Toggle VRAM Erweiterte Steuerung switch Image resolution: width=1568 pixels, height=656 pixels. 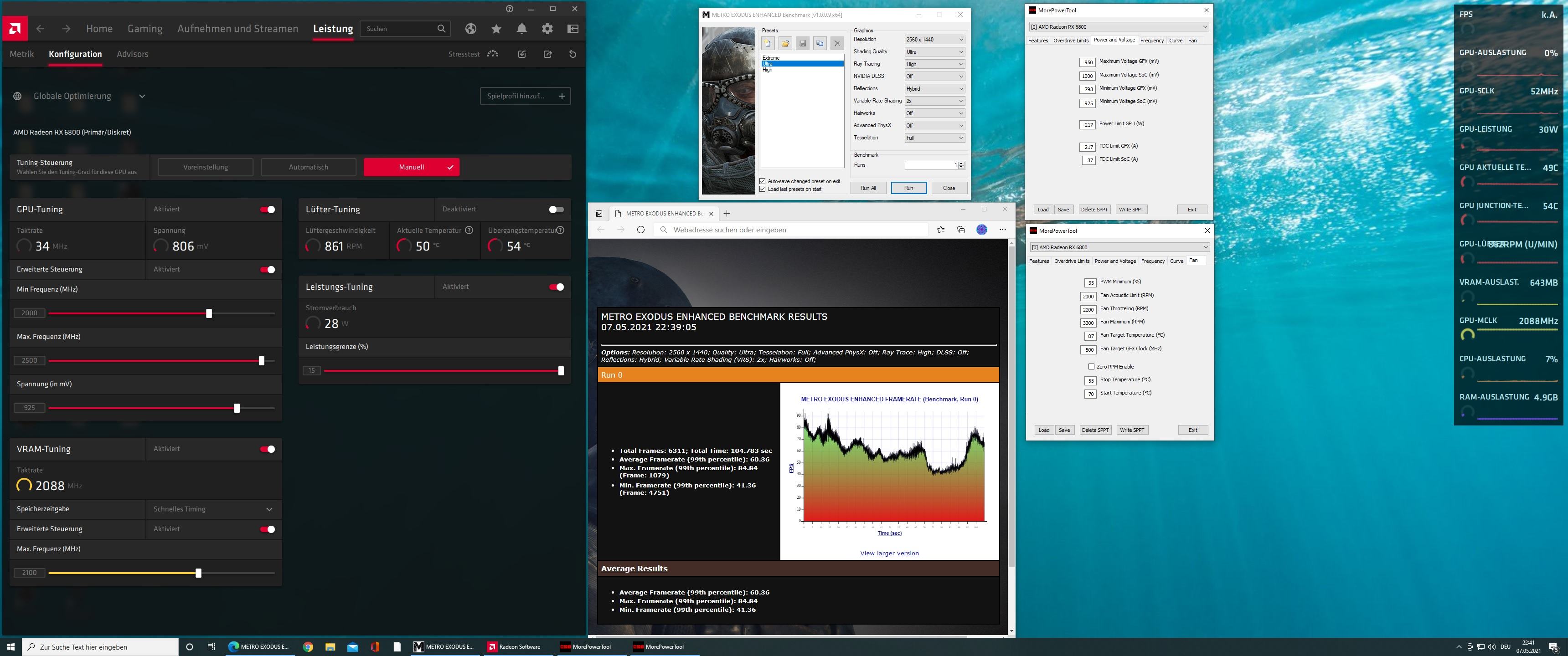267,529
